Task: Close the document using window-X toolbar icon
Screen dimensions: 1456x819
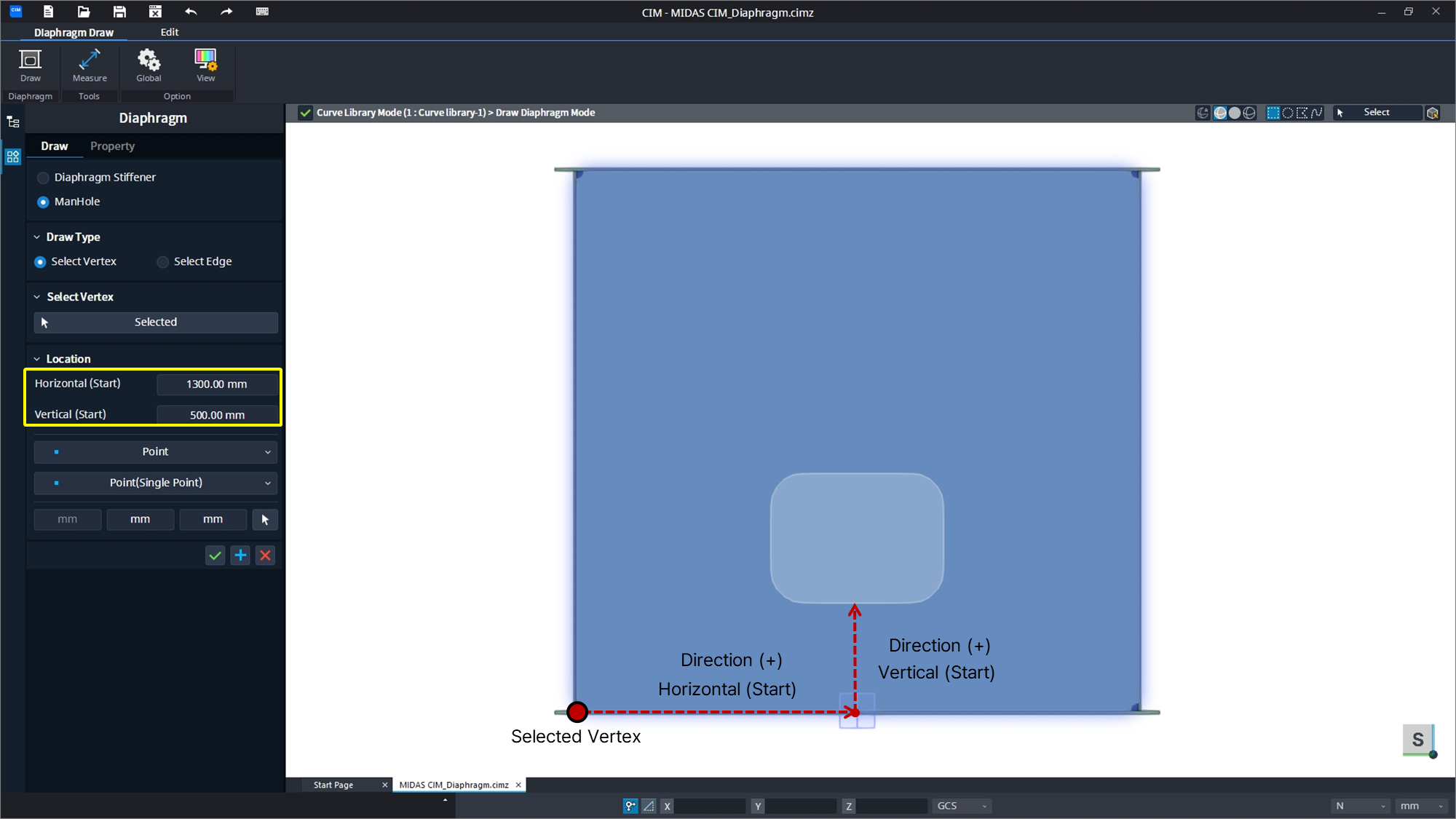Action: [x=155, y=12]
